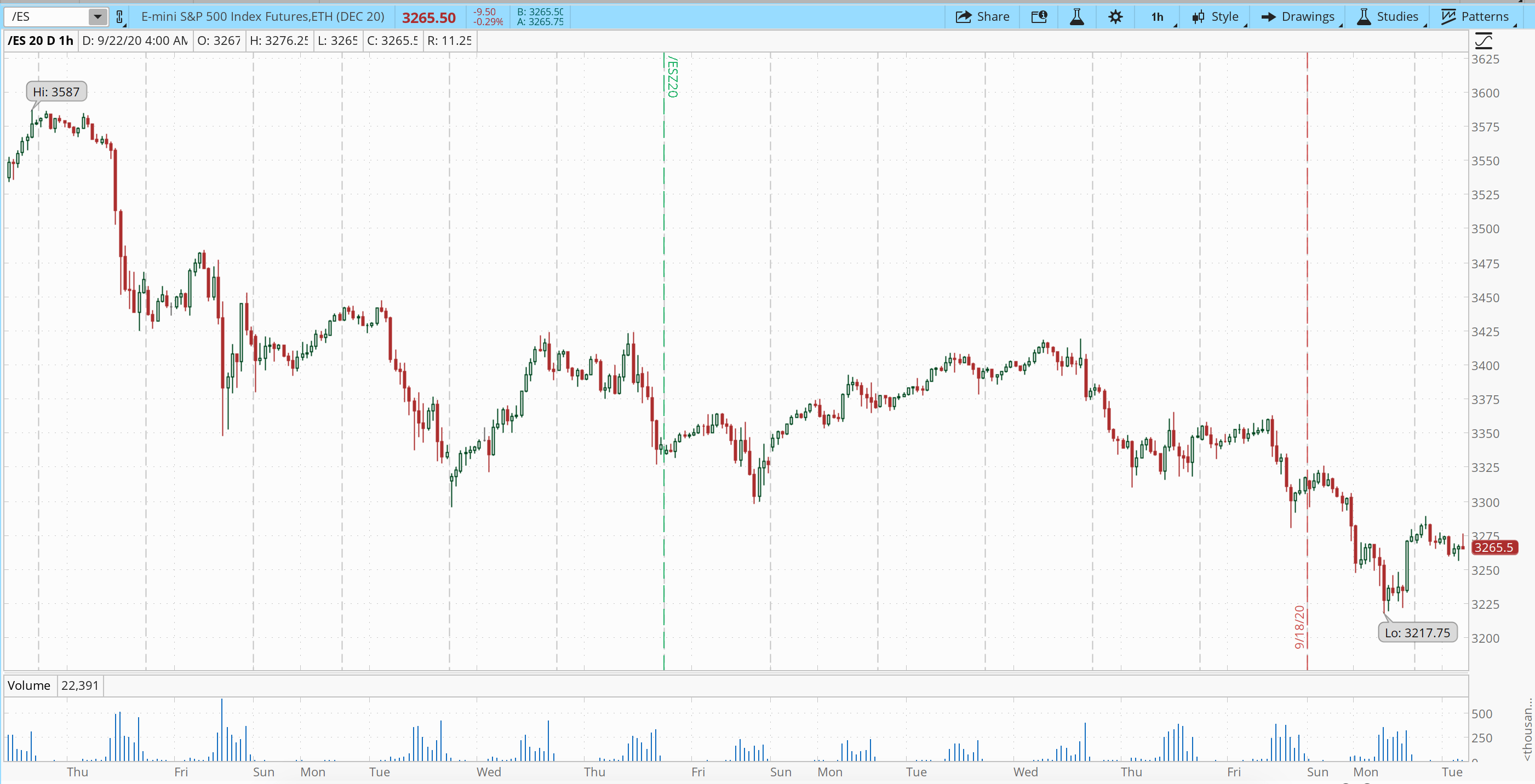Click the 'Wed' label under the /ESZ20 segment
The width and height of the screenshot is (1535, 784).
point(1025,772)
